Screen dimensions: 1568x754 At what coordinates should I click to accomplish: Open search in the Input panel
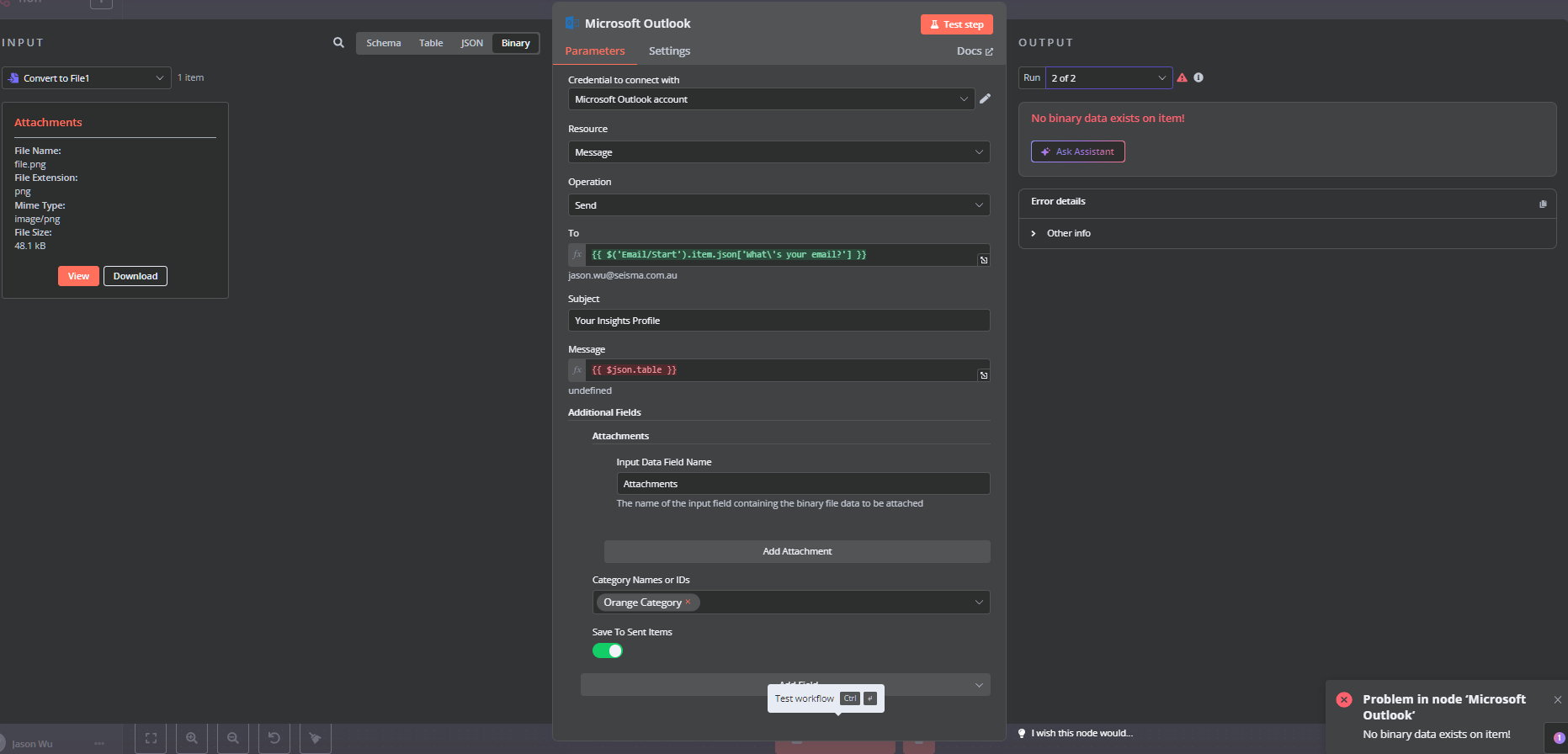(338, 43)
